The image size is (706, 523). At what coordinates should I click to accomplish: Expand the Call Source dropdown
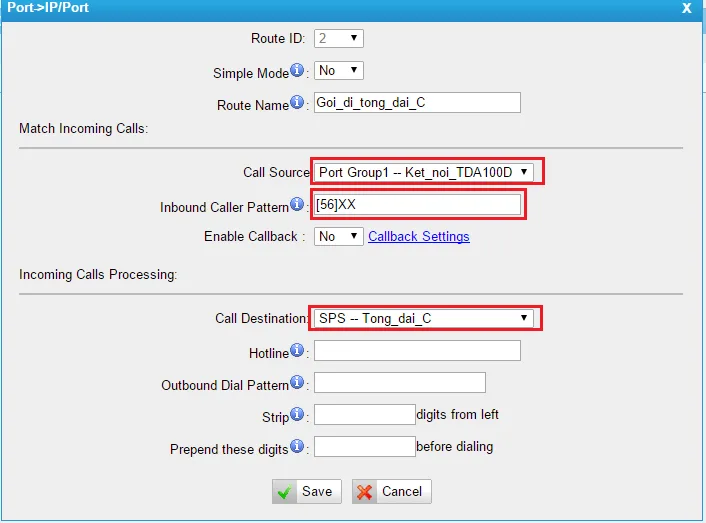click(424, 172)
